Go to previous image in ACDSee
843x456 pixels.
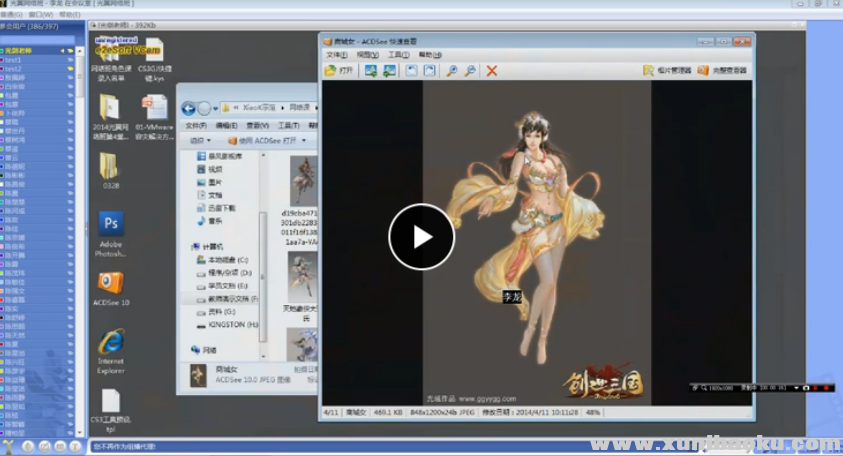tap(370, 71)
